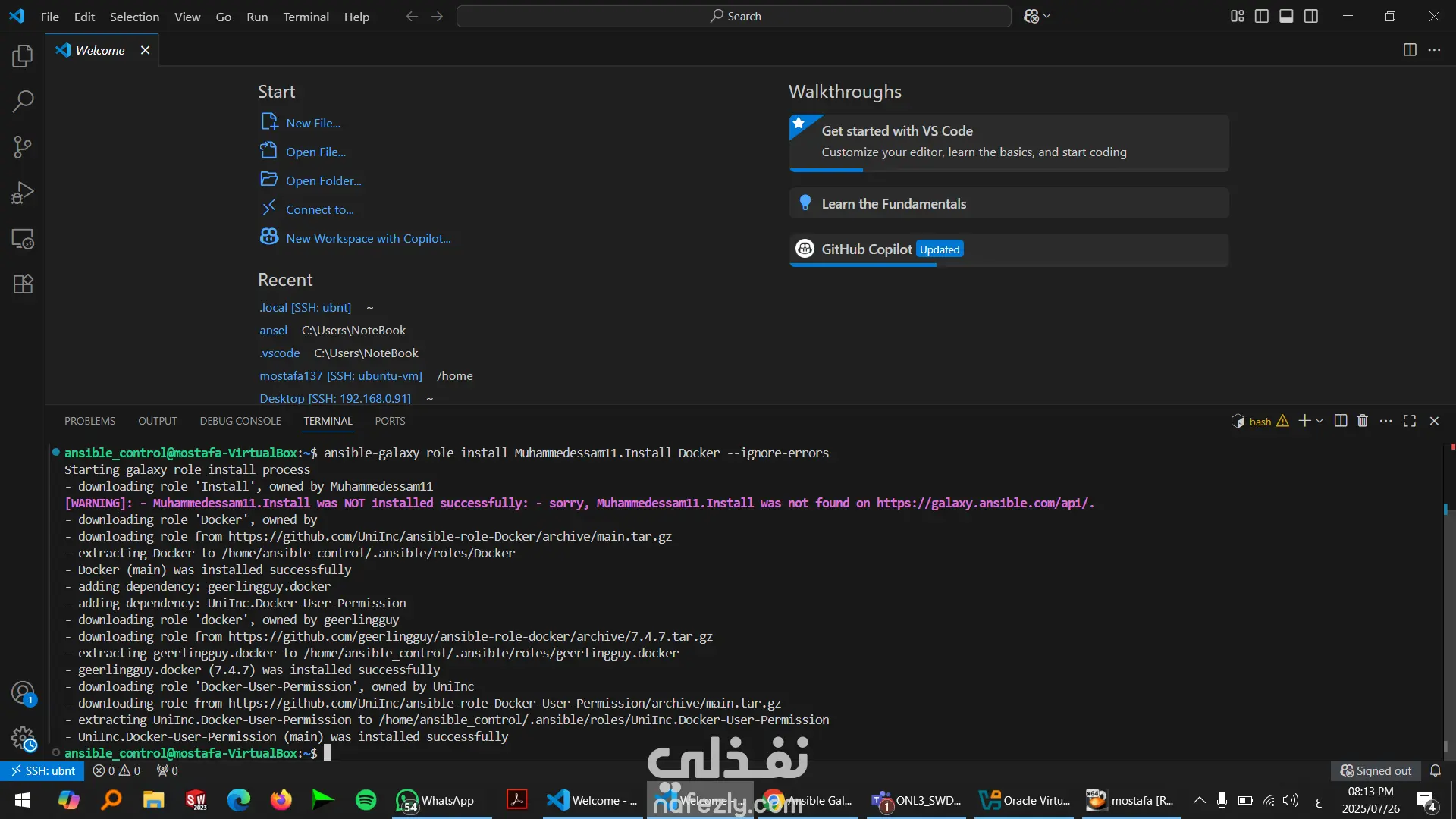The image size is (1456, 819).
Task: Click the Open Folder... link
Action: (x=323, y=180)
